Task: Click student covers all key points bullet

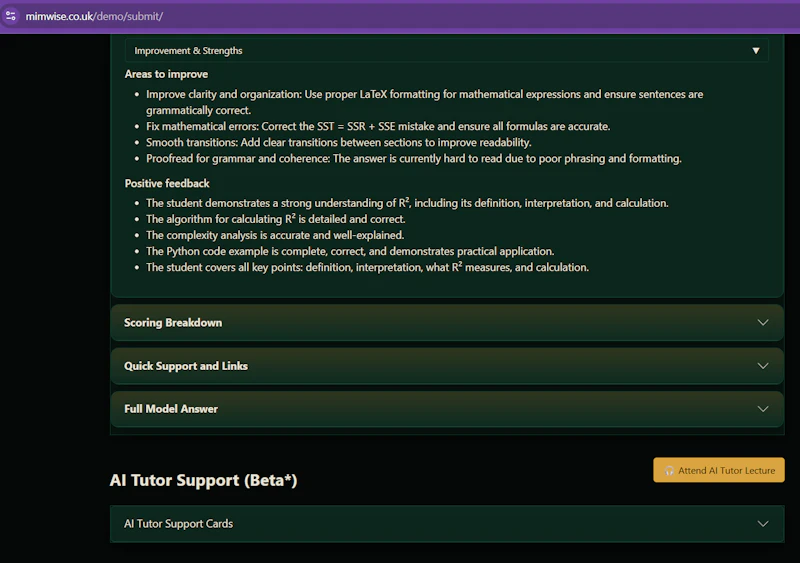Action: [367, 267]
